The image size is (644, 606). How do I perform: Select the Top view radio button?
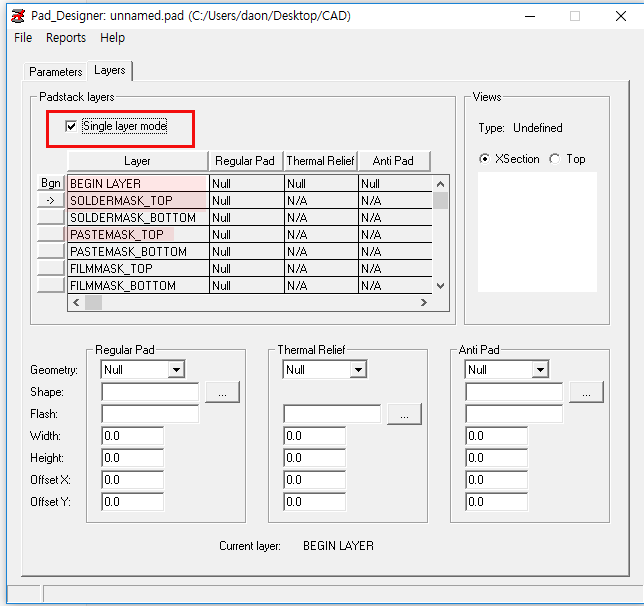554,159
